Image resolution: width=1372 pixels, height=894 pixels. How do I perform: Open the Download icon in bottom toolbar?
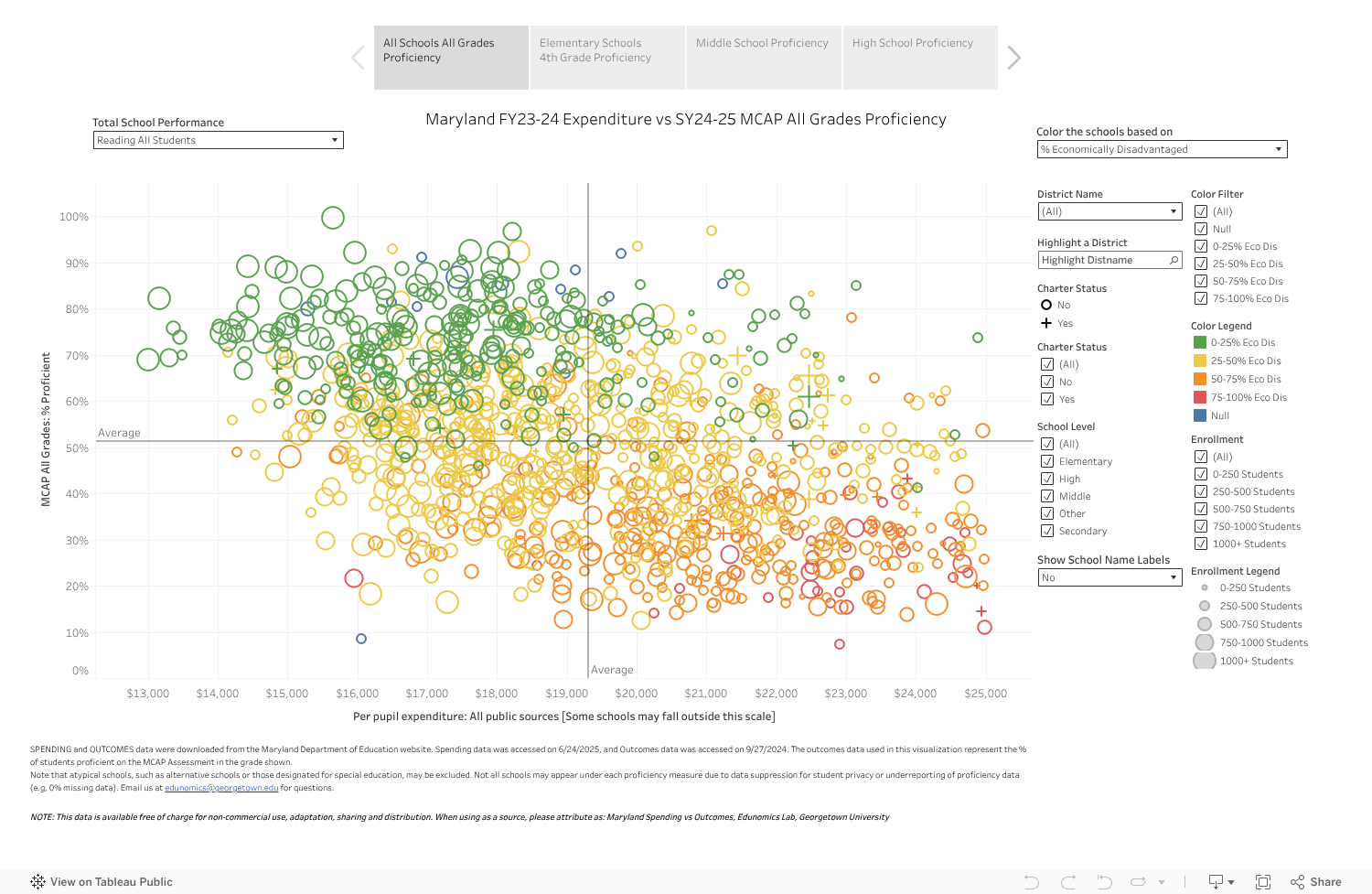(1217, 881)
